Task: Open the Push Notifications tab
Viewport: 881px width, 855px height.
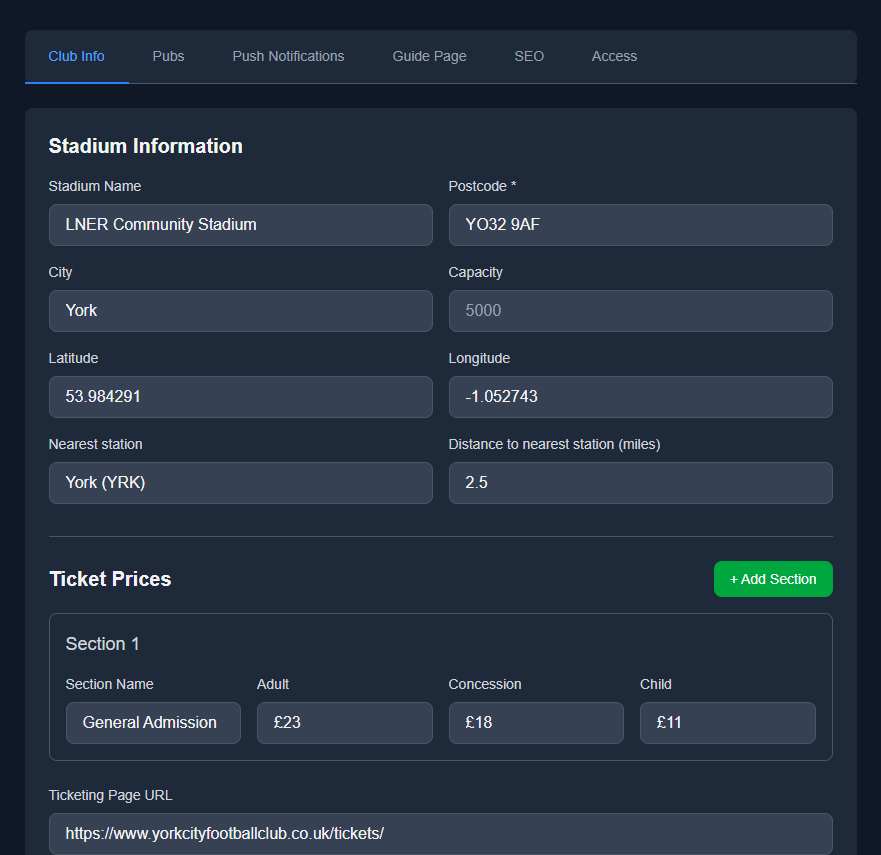Action: click(x=288, y=56)
